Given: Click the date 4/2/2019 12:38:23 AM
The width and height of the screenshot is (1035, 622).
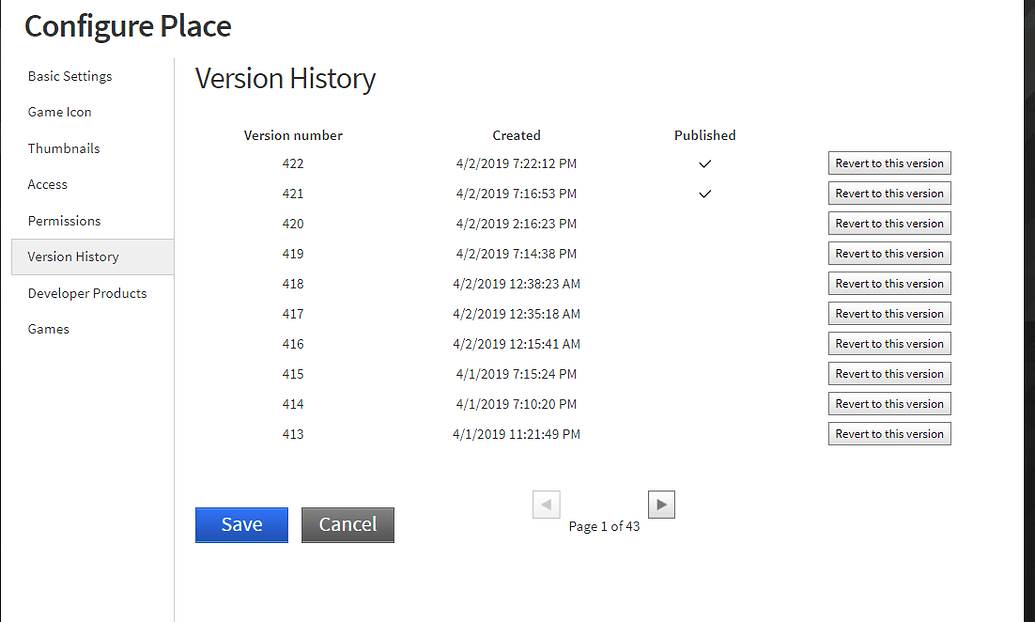Looking at the screenshot, I should [516, 284].
